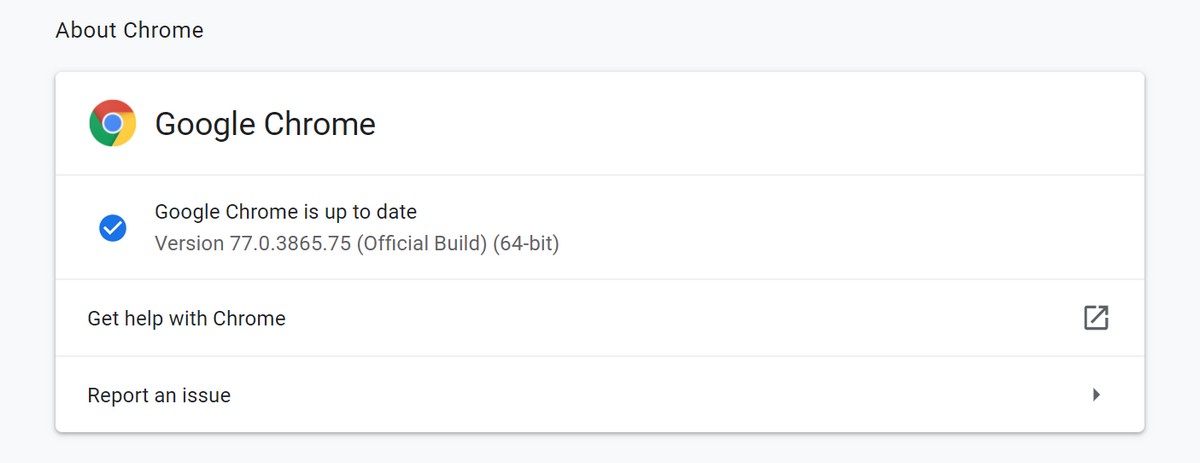Click blank middle area of Get help row
1200x463 pixels.
pos(680,318)
